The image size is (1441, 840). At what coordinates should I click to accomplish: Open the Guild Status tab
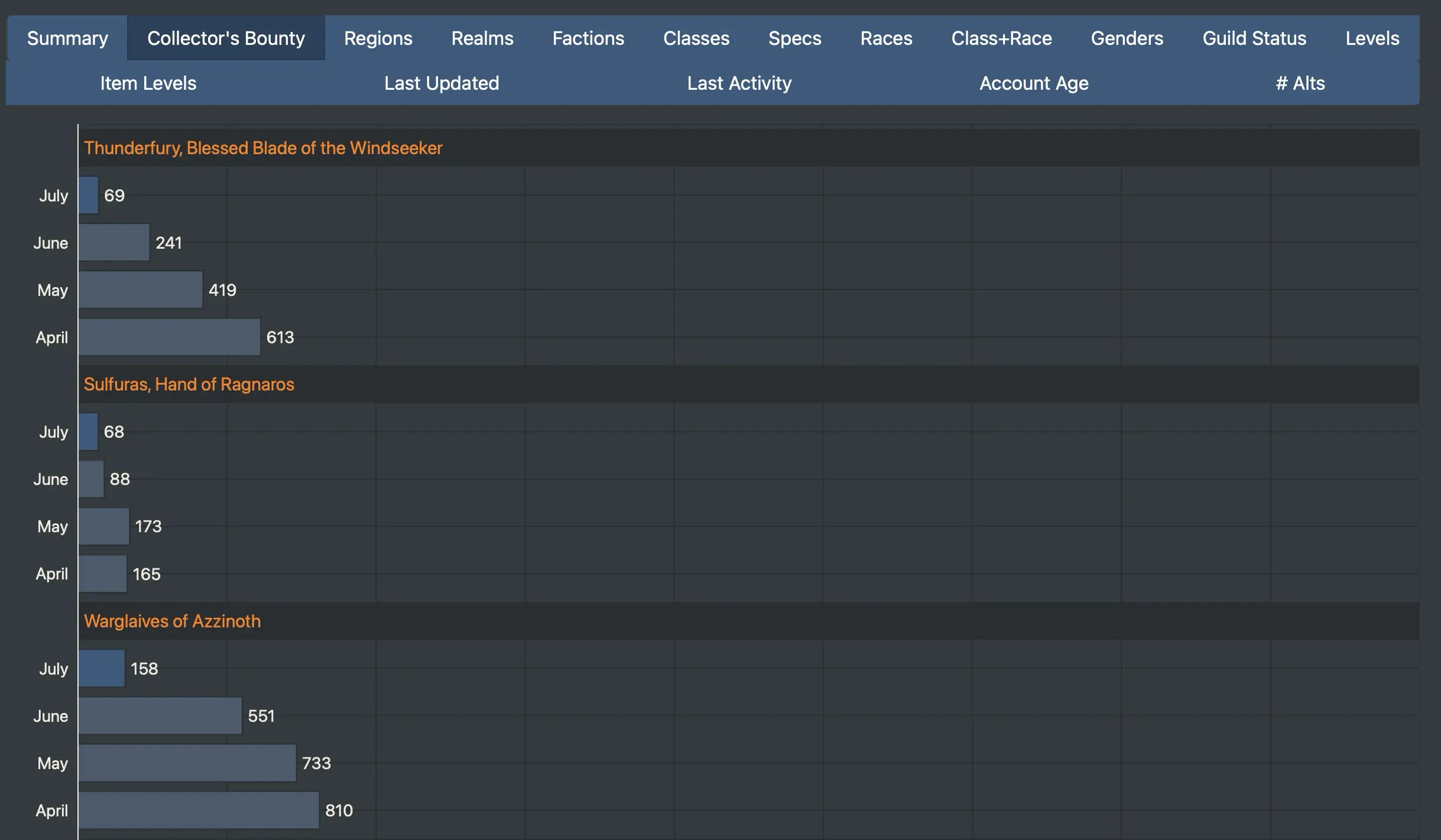[1254, 38]
